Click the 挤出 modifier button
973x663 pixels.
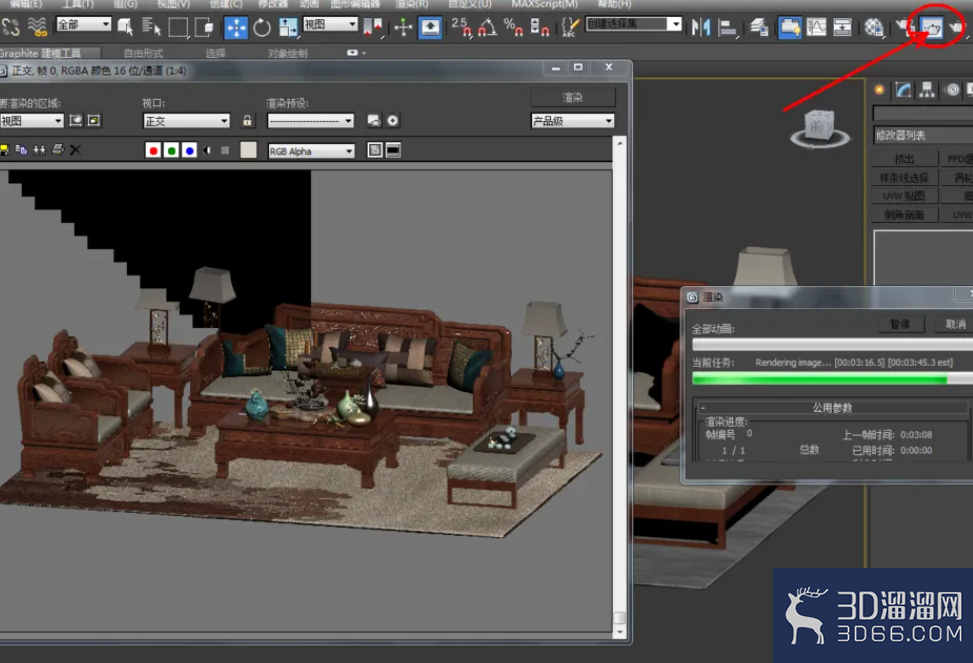coord(904,159)
